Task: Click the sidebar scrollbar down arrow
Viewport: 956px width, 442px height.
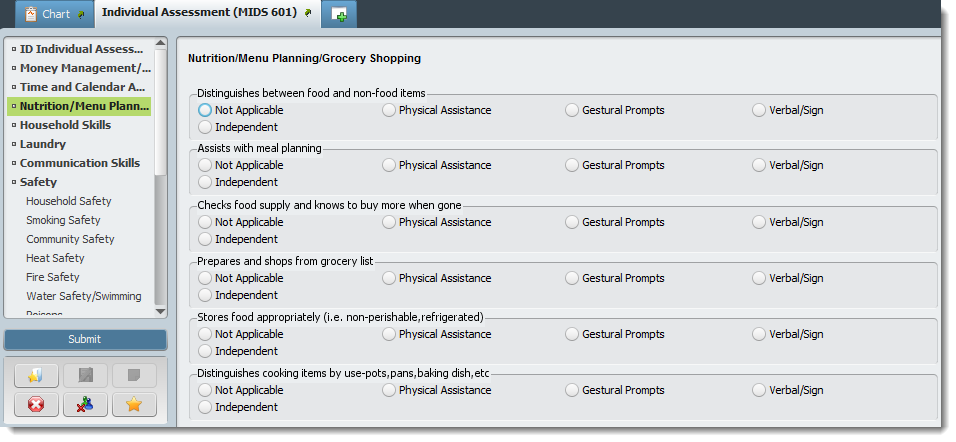Action: (x=160, y=312)
